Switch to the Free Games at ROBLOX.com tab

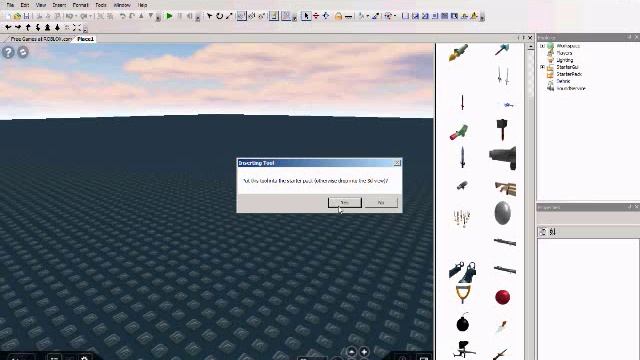point(41,39)
